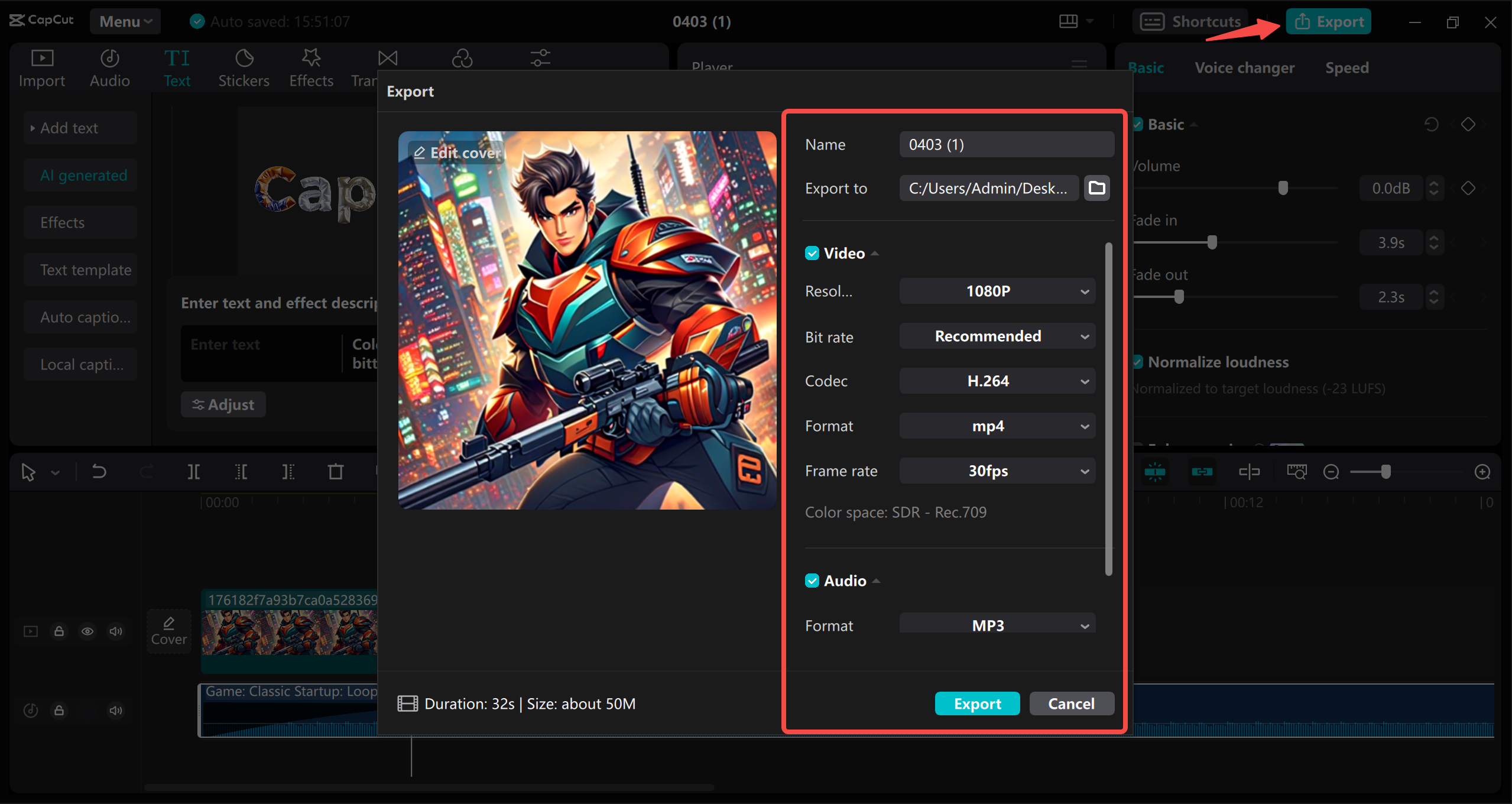This screenshot has height=804, width=1512.
Task: Open the export folder picker
Action: 1096,188
